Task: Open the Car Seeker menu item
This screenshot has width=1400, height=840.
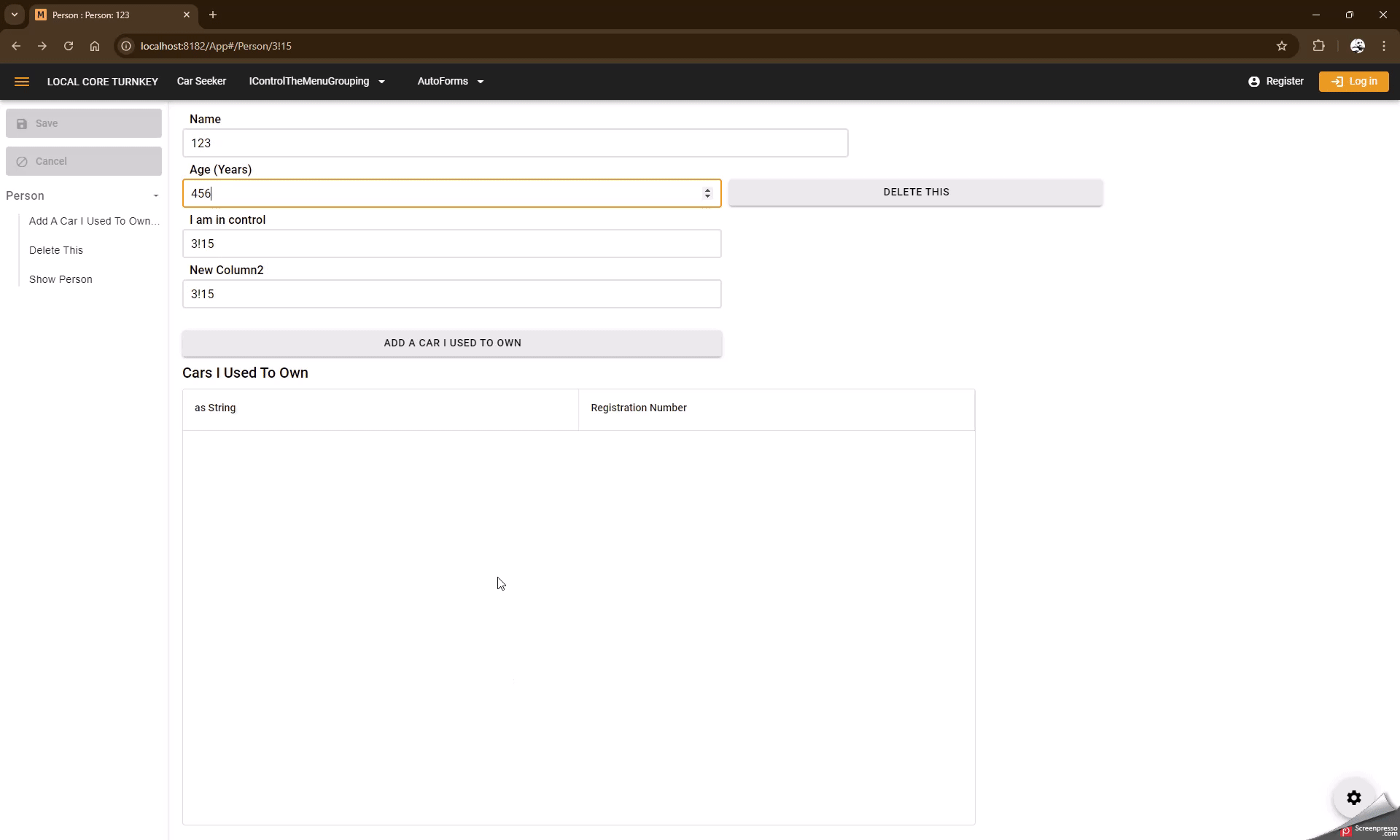Action: (x=201, y=82)
